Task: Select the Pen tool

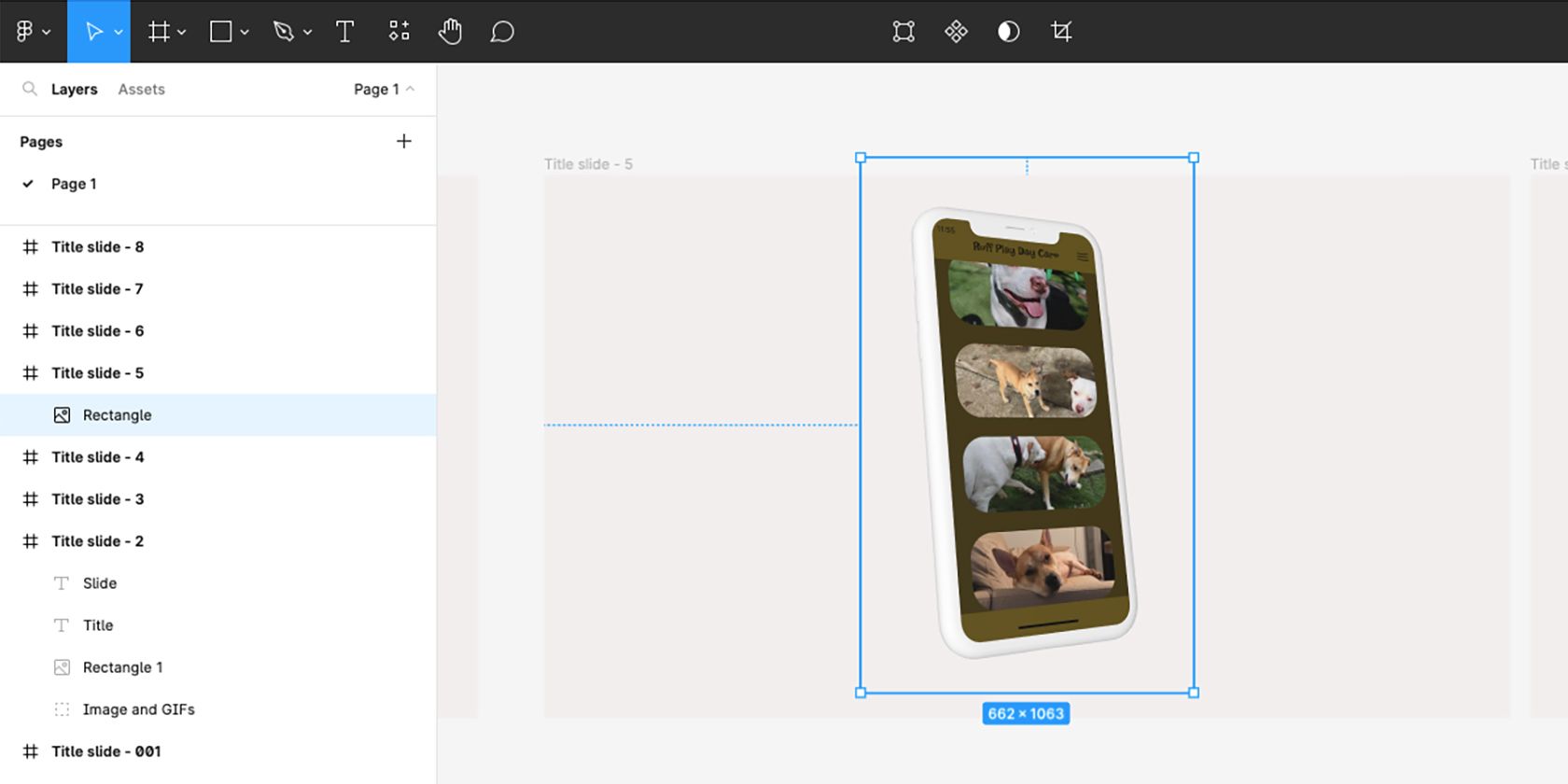Action: click(x=283, y=32)
